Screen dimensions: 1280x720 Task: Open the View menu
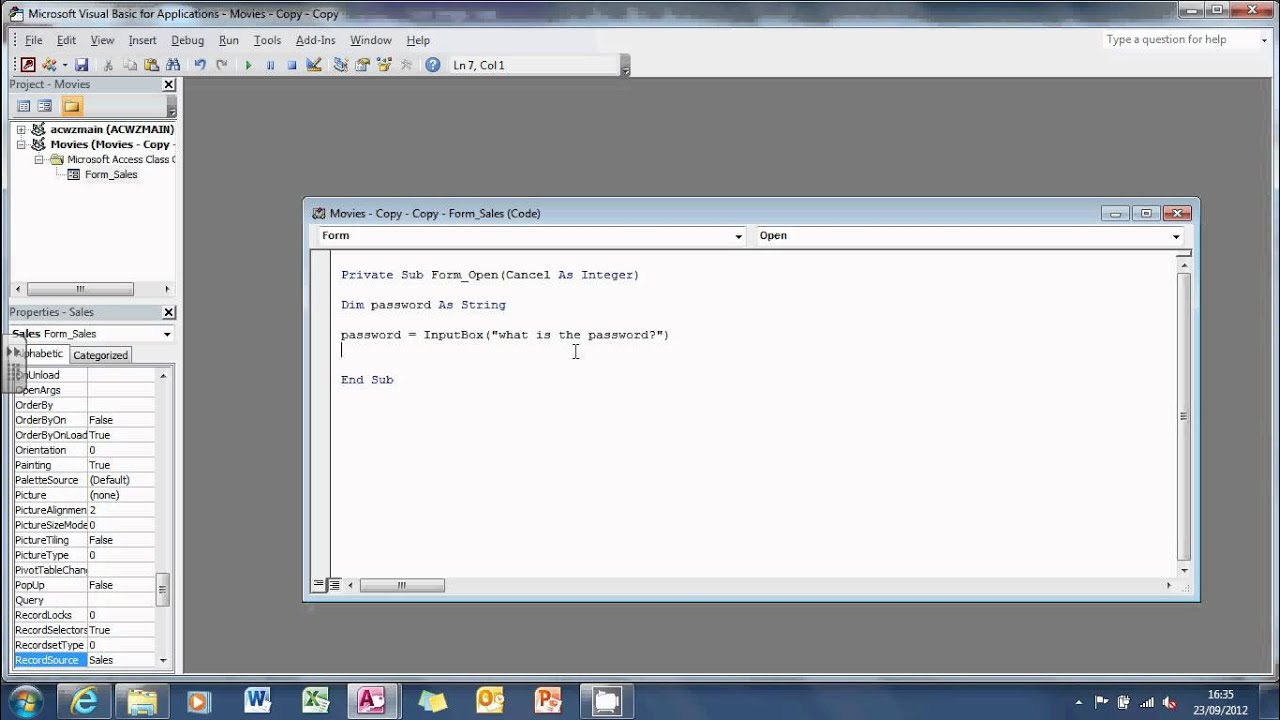pos(102,40)
